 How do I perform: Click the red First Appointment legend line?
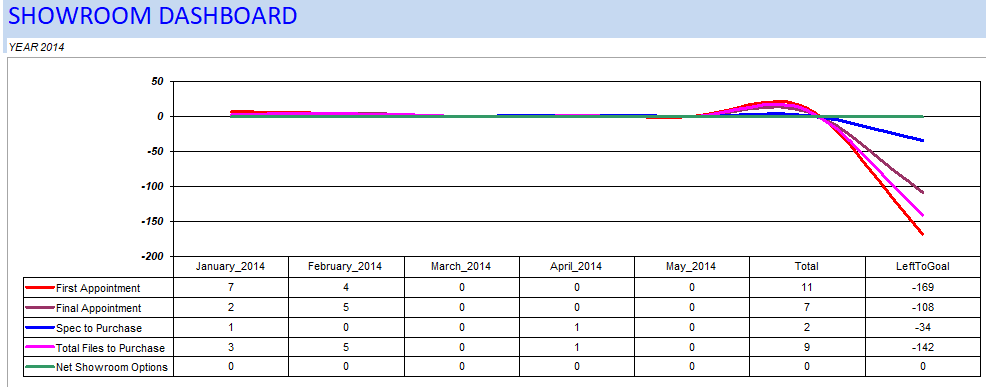40,288
